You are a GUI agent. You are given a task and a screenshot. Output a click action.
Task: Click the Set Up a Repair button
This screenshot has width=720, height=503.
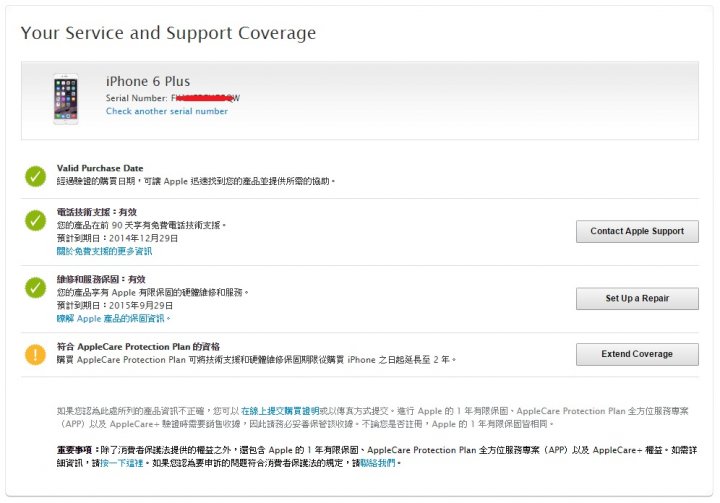(x=637, y=299)
